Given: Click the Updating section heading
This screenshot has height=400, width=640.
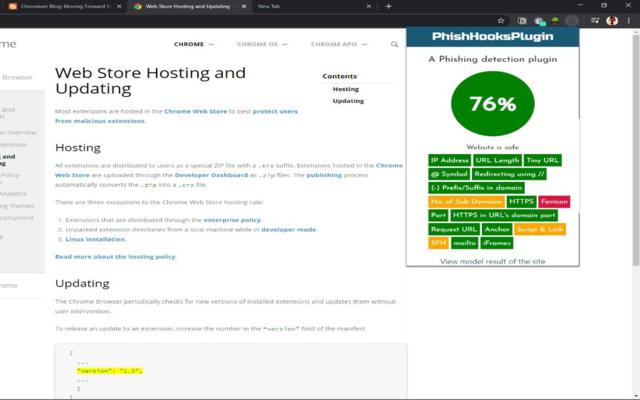Looking at the screenshot, I should coord(82,283).
